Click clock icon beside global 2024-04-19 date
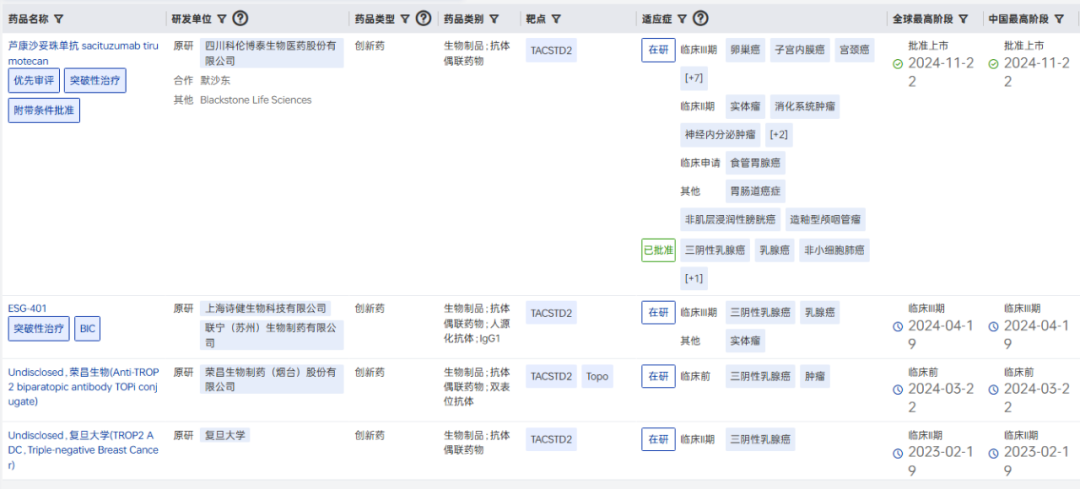 897,326
